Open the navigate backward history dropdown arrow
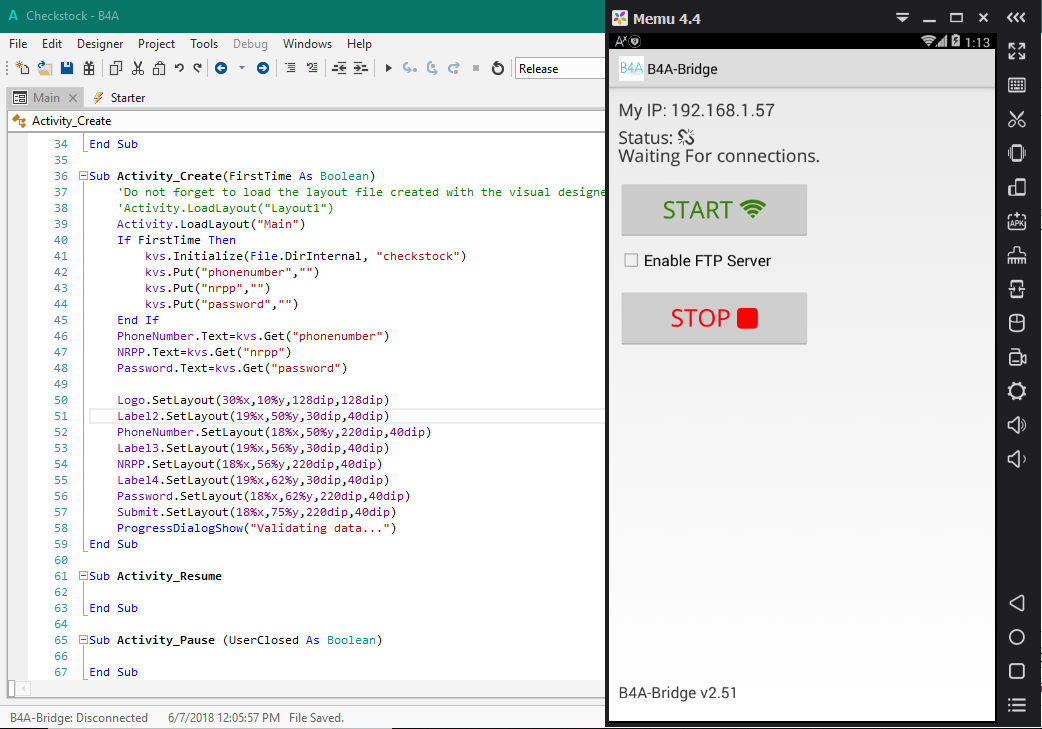1042x729 pixels. (x=242, y=68)
